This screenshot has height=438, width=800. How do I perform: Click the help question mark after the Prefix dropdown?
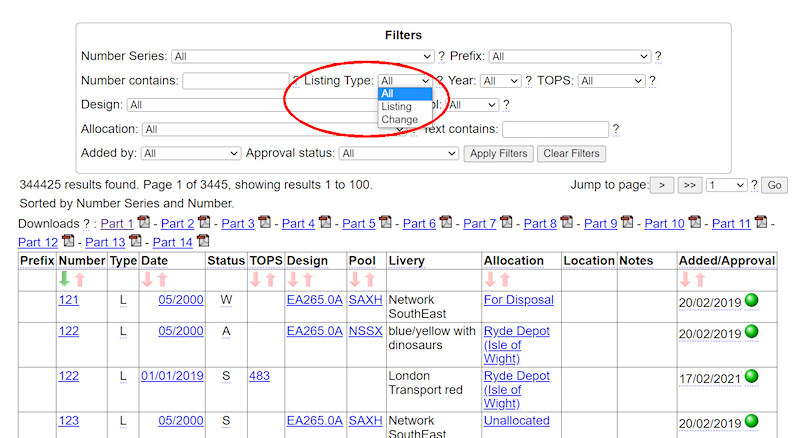[x=658, y=57]
